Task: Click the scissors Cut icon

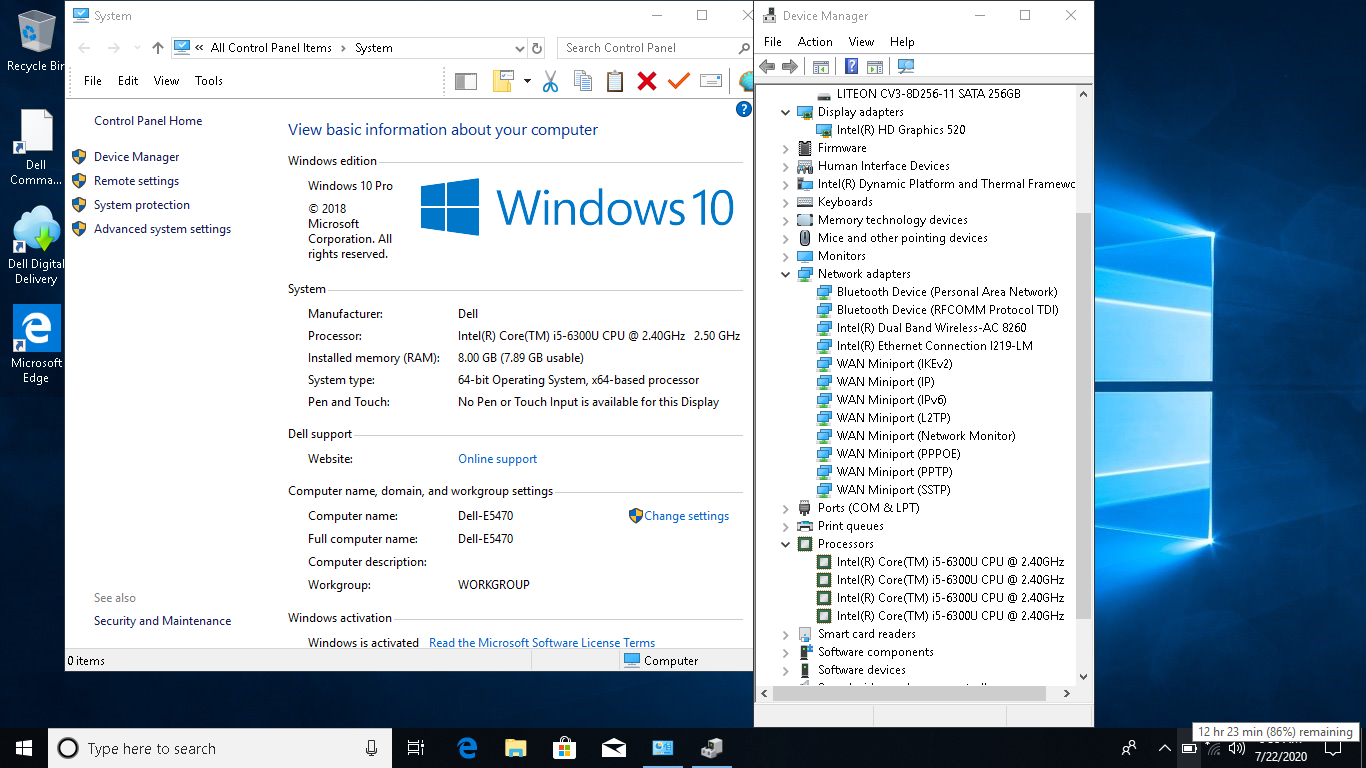Action: [x=550, y=81]
